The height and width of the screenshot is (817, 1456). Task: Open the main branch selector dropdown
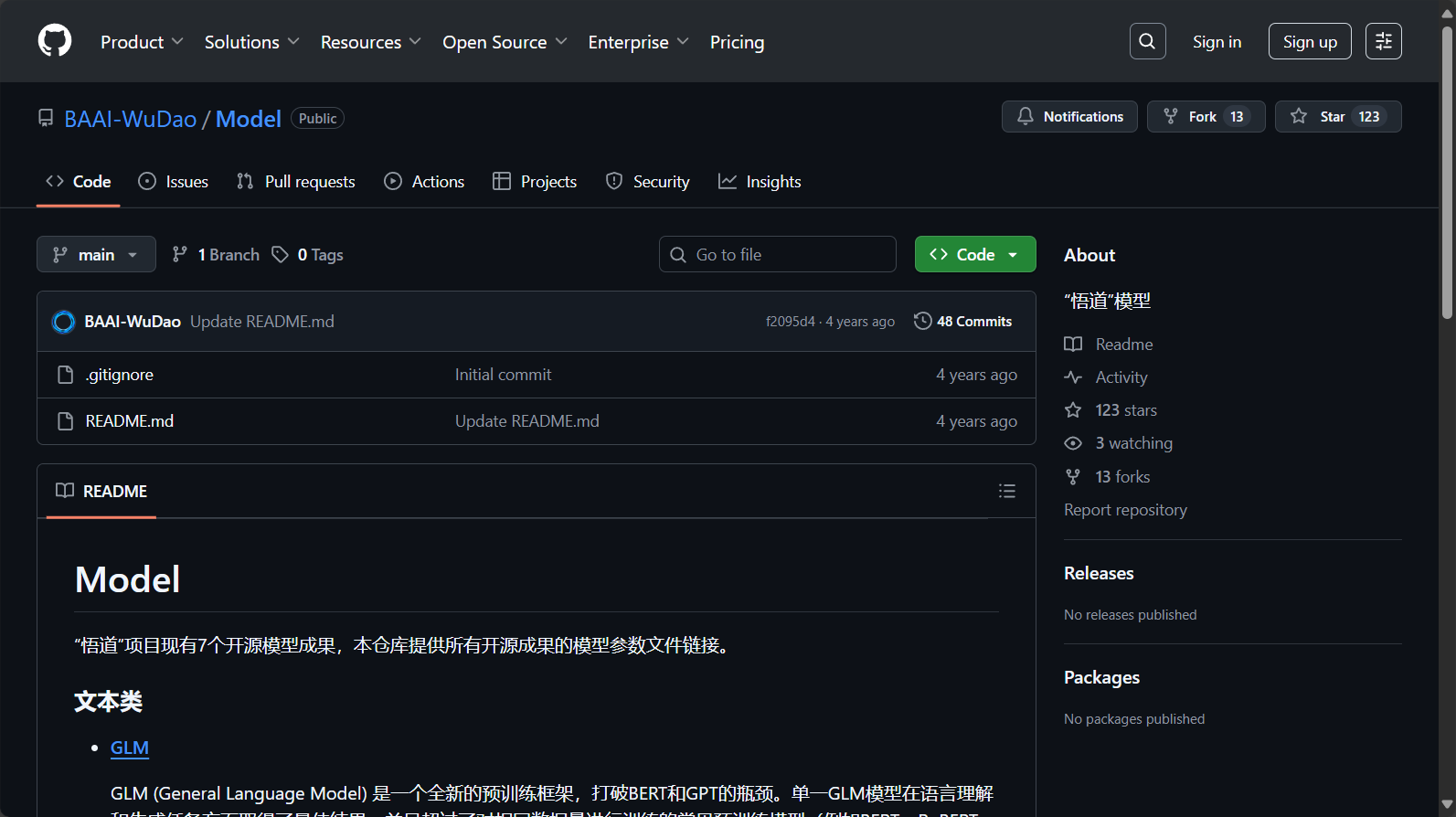tap(96, 254)
